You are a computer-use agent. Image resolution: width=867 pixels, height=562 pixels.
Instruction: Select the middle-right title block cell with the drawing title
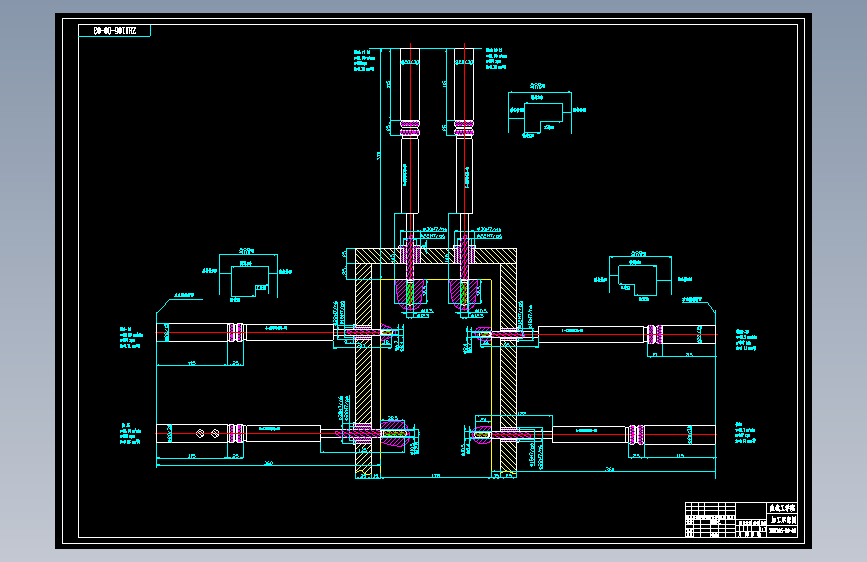(782, 520)
